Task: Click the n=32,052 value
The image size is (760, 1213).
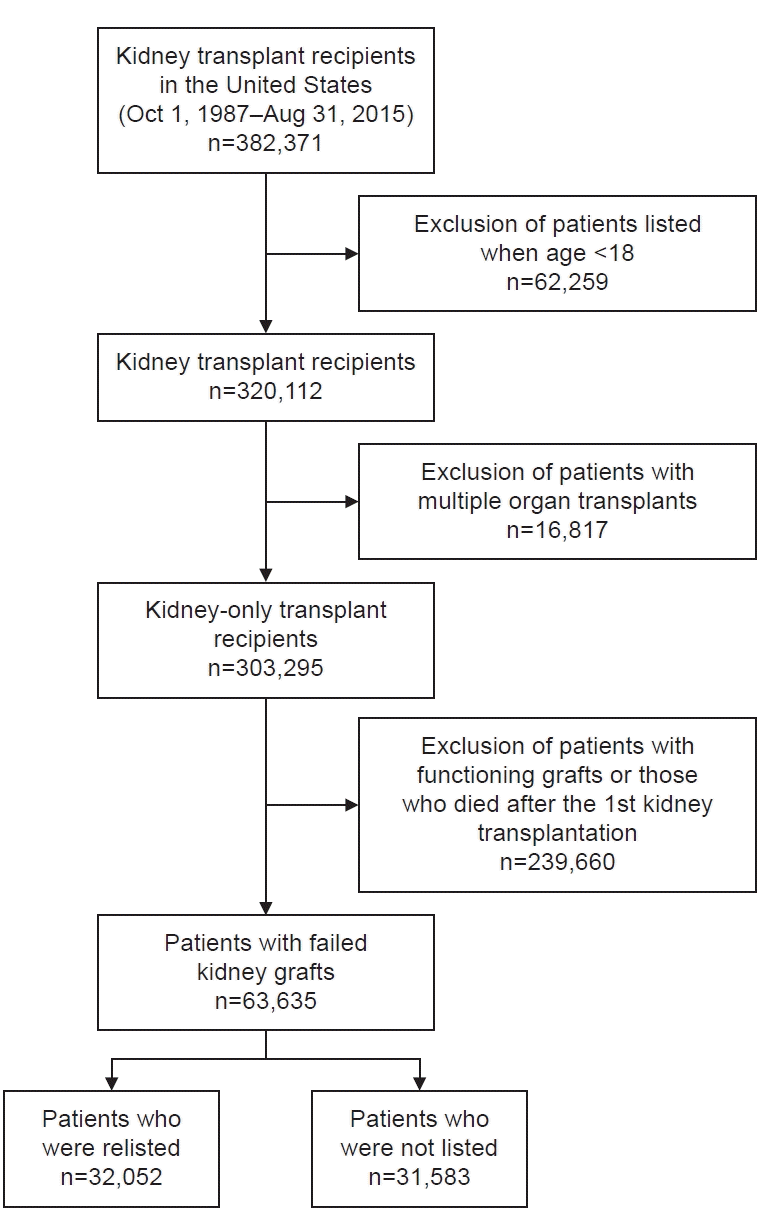Action: [x=111, y=1177]
